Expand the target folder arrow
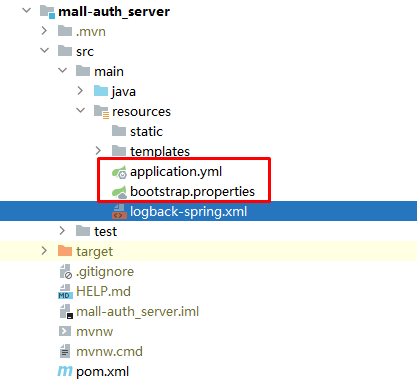Image resolution: width=417 pixels, height=381 pixels. pos(44,251)
